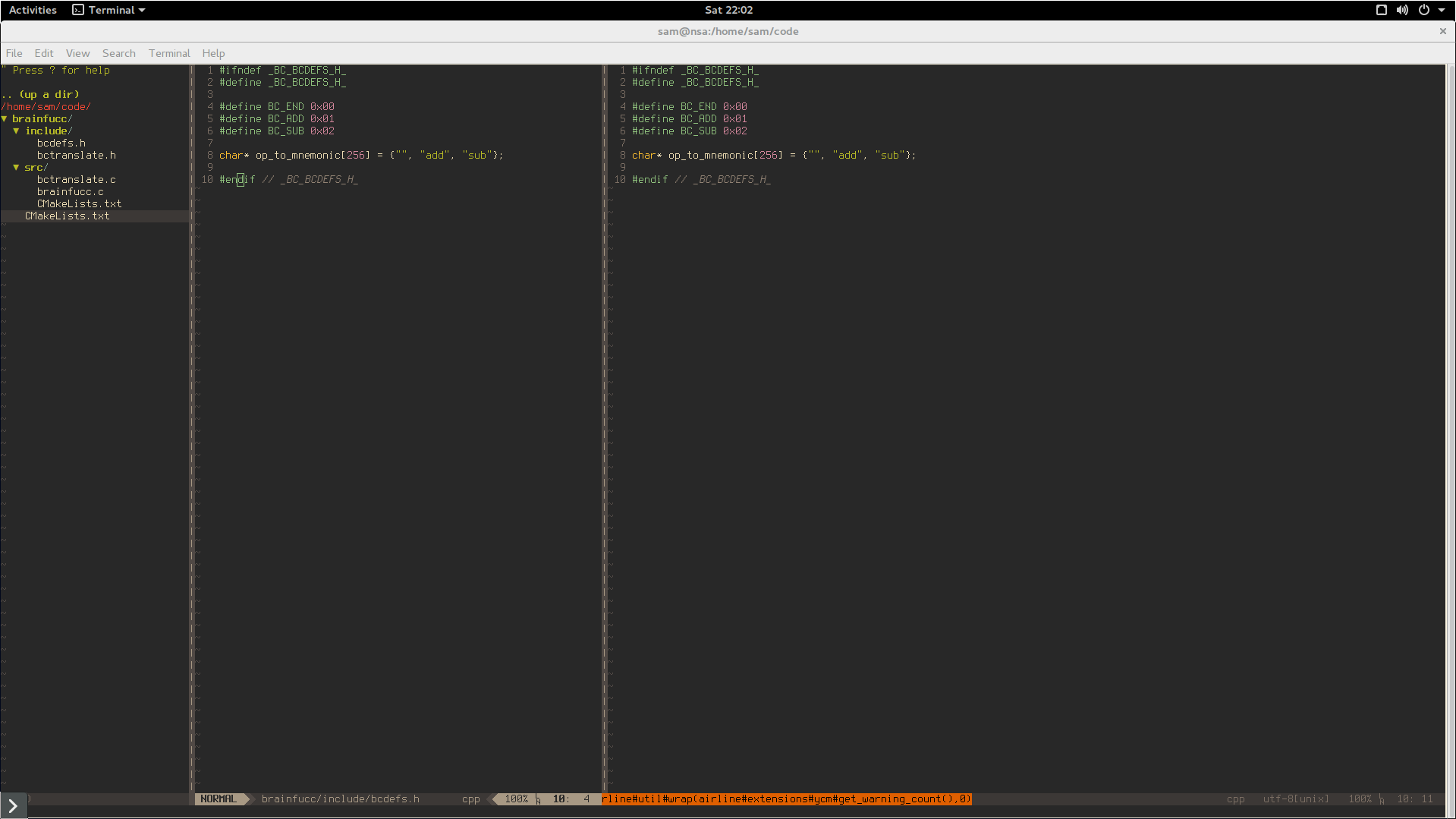Collapse the src/ folder arrow
This screenshot has width=1456, height=819.
[x=16, y=168]
